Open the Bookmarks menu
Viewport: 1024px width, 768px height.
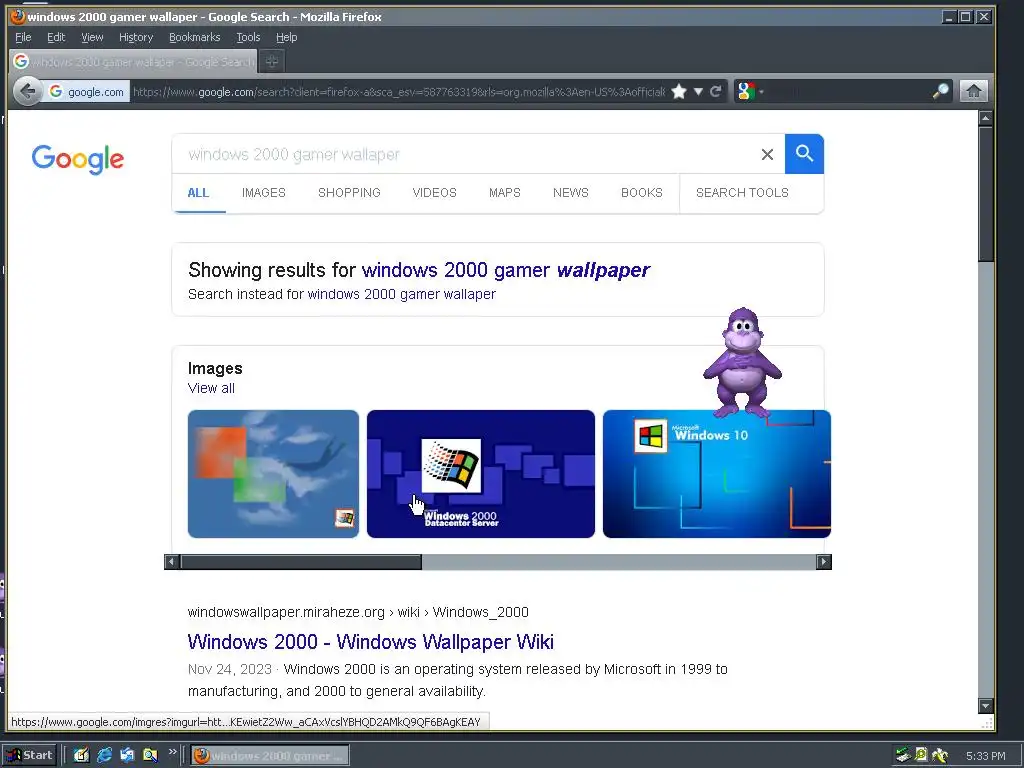pos(195,37)
